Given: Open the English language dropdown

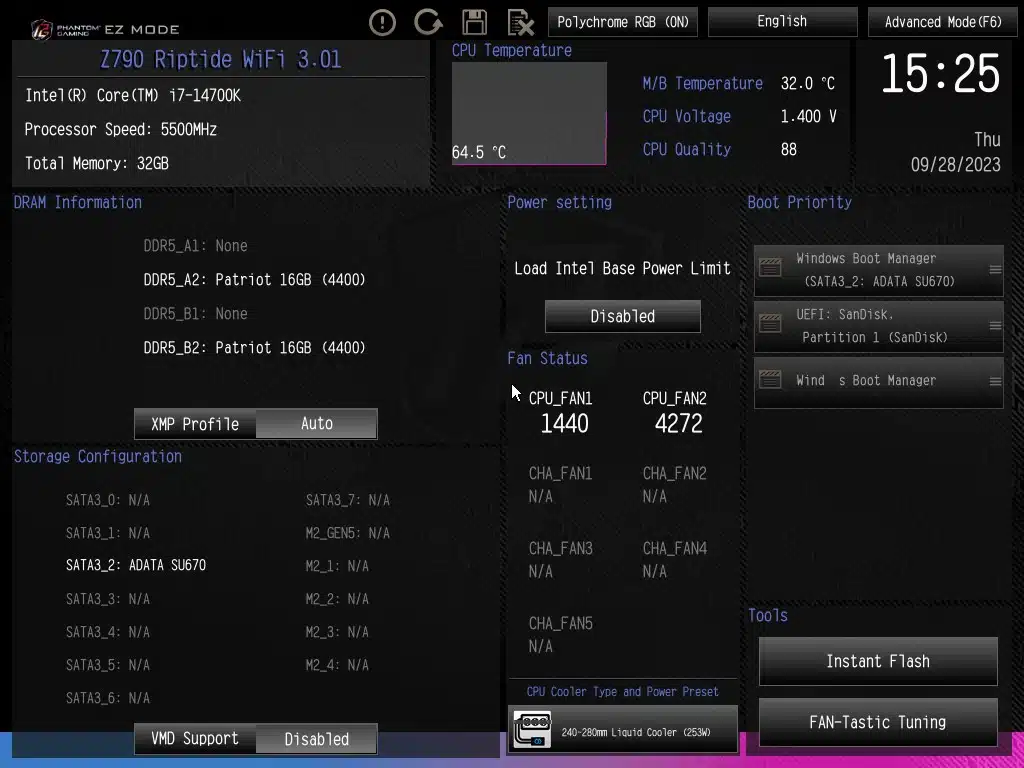Looking at the screenshot, I should (x=782, y=22).
